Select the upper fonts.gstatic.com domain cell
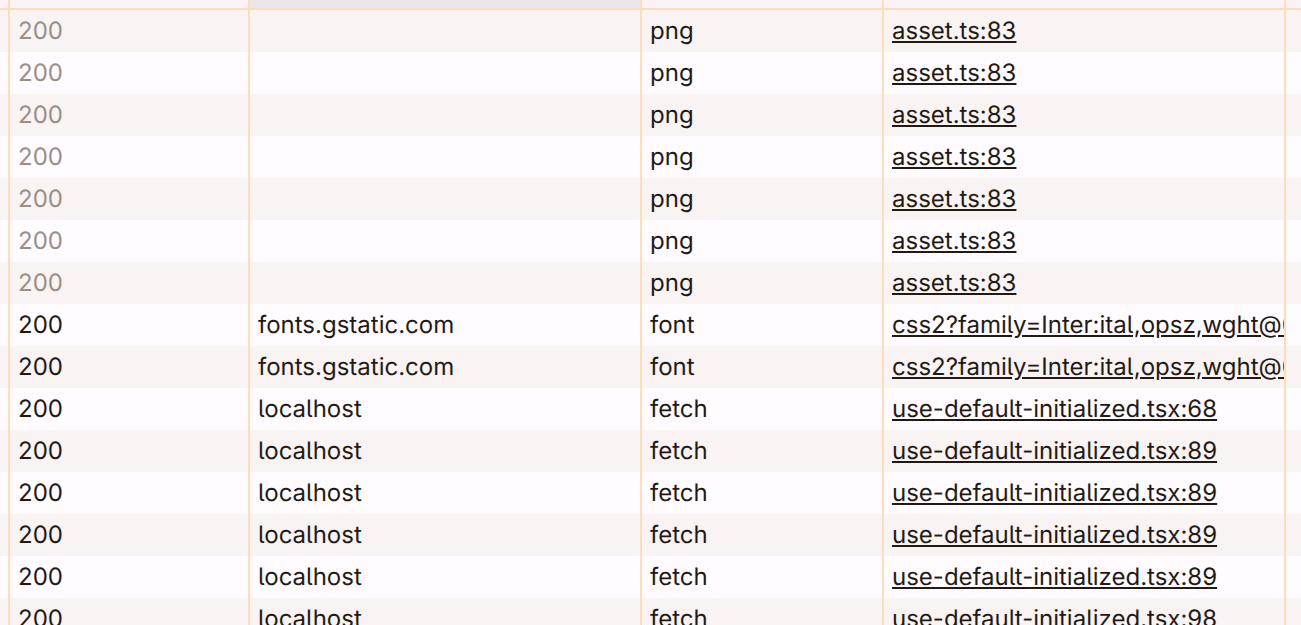The width and height of the screenshot is (1301, 625). [x=356, y=325]
